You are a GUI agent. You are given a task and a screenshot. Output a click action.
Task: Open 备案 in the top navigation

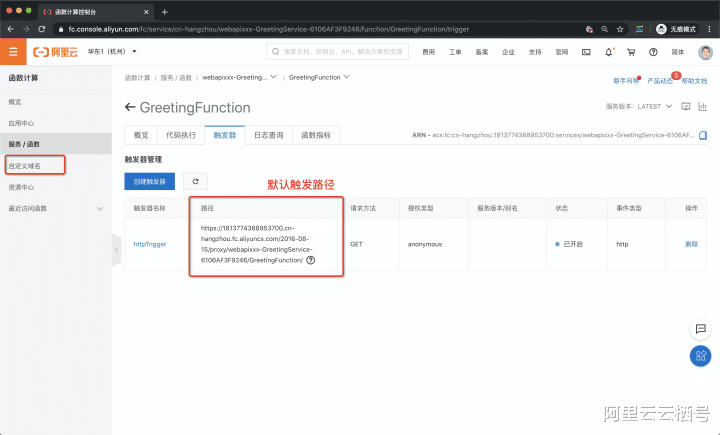tap(482, 52)
